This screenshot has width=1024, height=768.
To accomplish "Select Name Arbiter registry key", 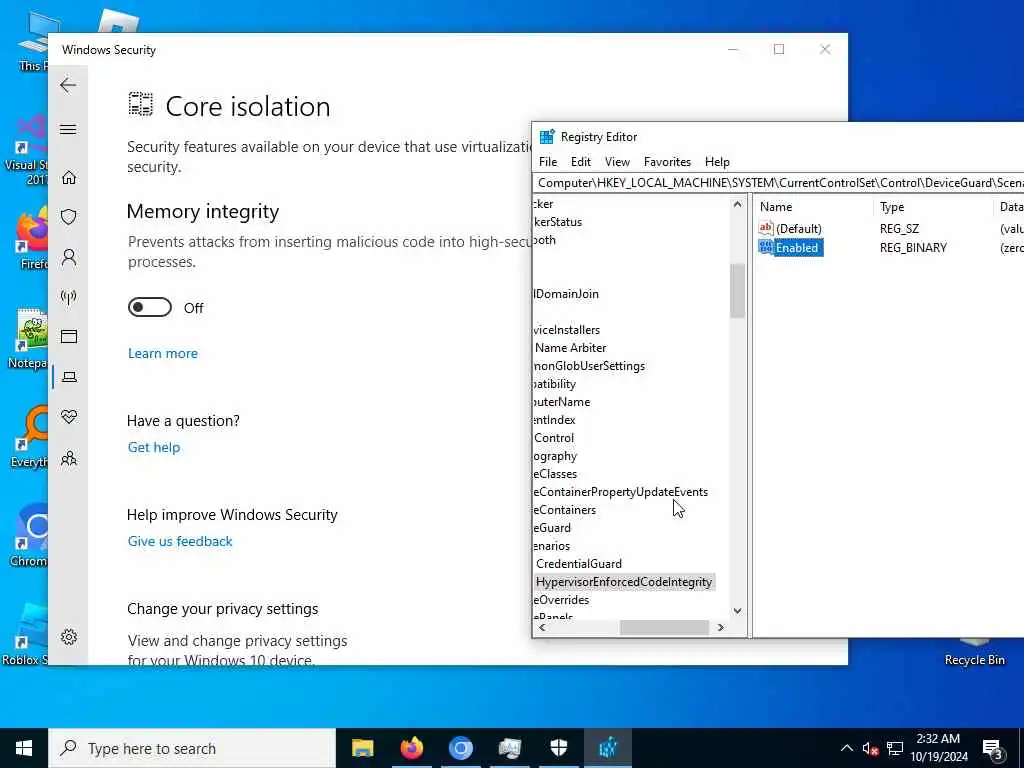I will 570,348.
